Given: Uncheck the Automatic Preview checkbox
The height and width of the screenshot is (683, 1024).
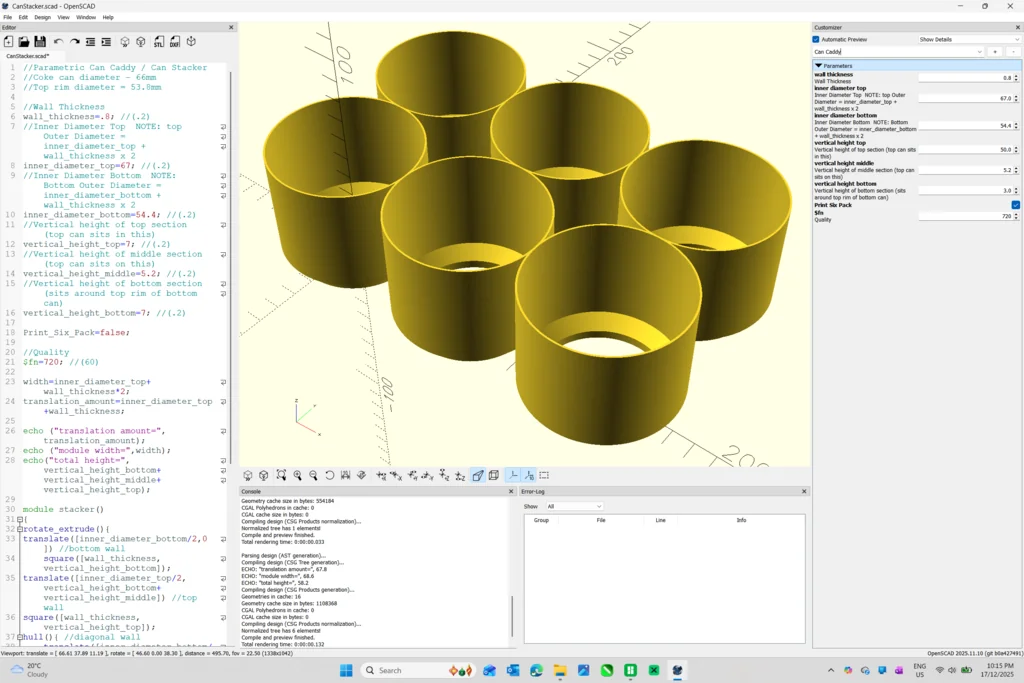Looking at the screenshot, I should 816,40.
